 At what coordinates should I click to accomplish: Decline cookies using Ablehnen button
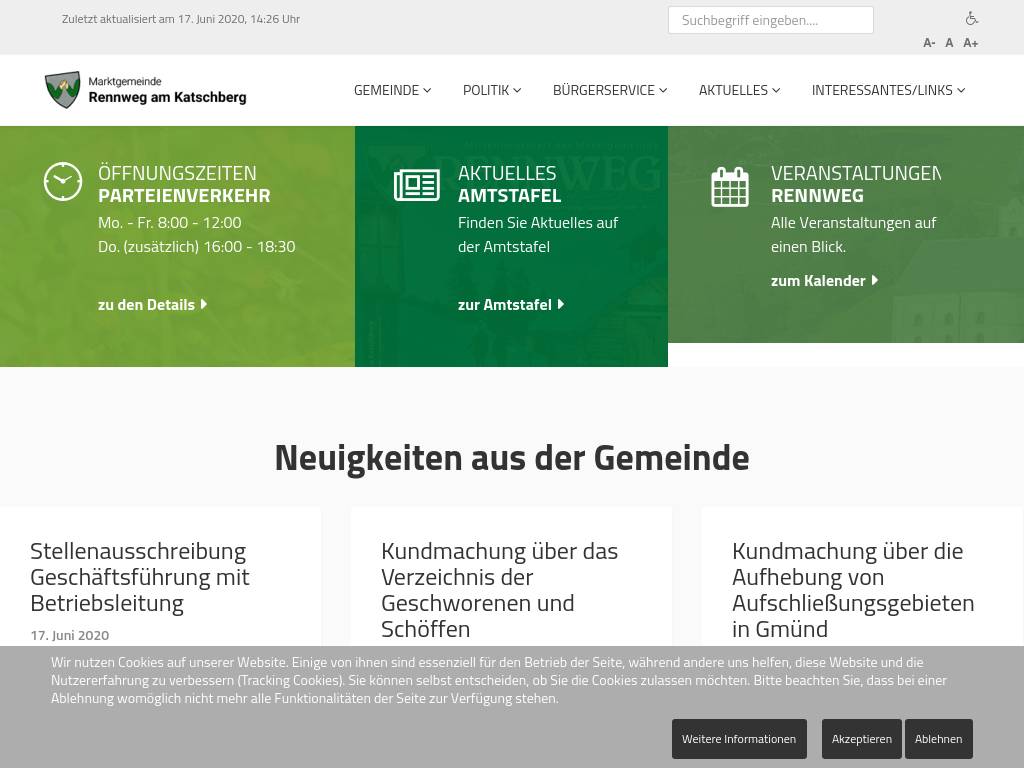(938, 739)
